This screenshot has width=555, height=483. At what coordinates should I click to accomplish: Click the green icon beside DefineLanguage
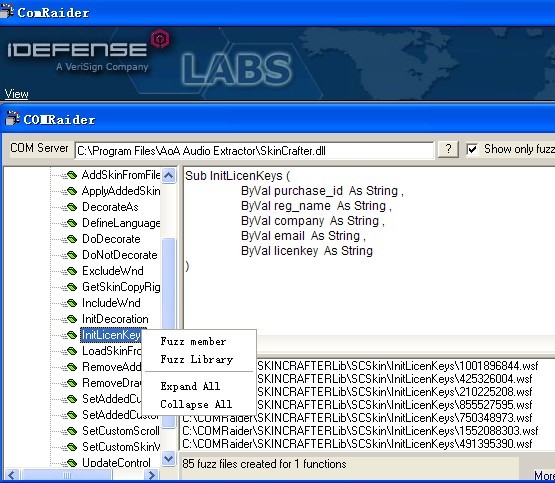tap(71, 223)
